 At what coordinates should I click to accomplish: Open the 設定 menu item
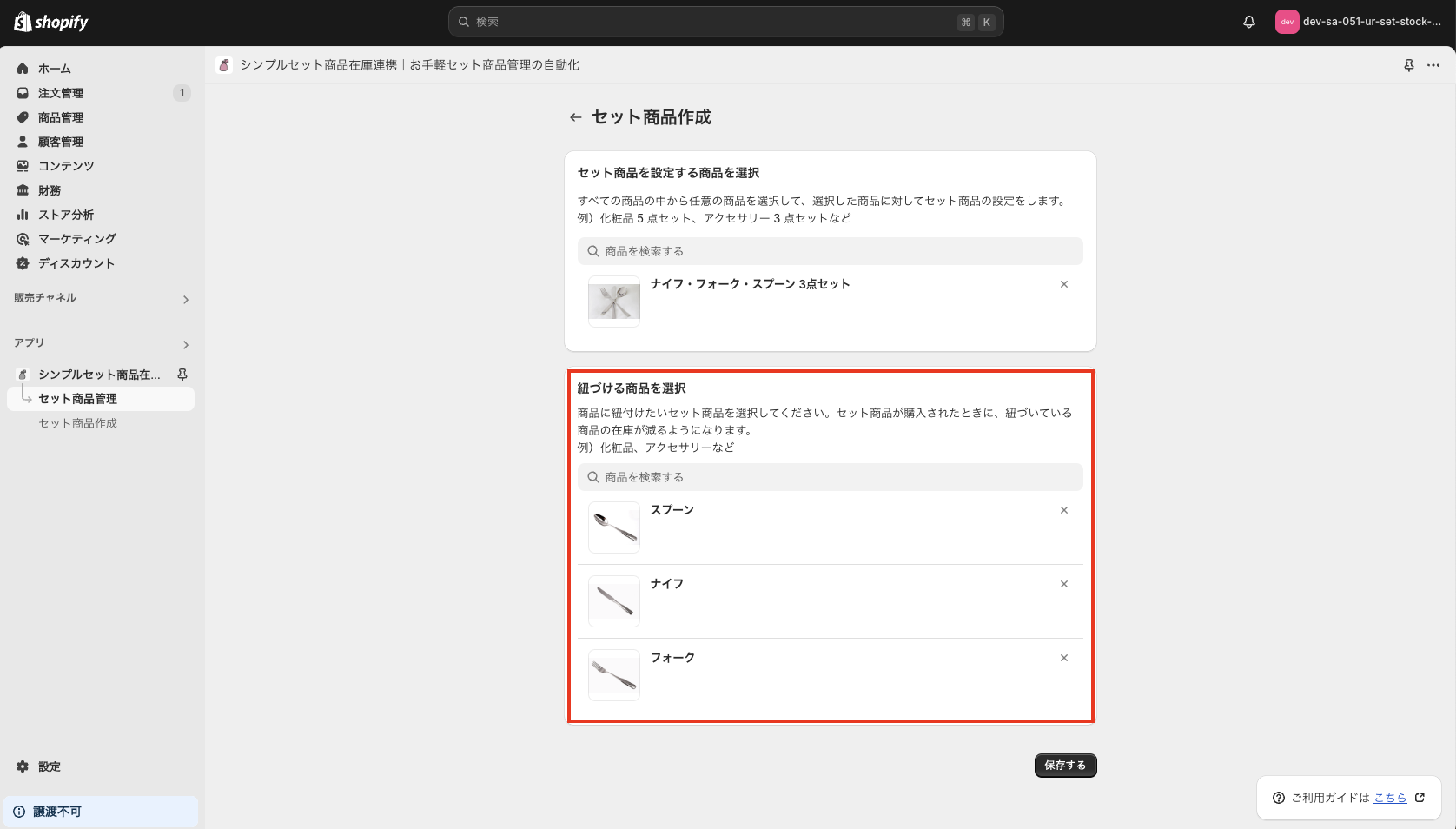coord(49,766)
